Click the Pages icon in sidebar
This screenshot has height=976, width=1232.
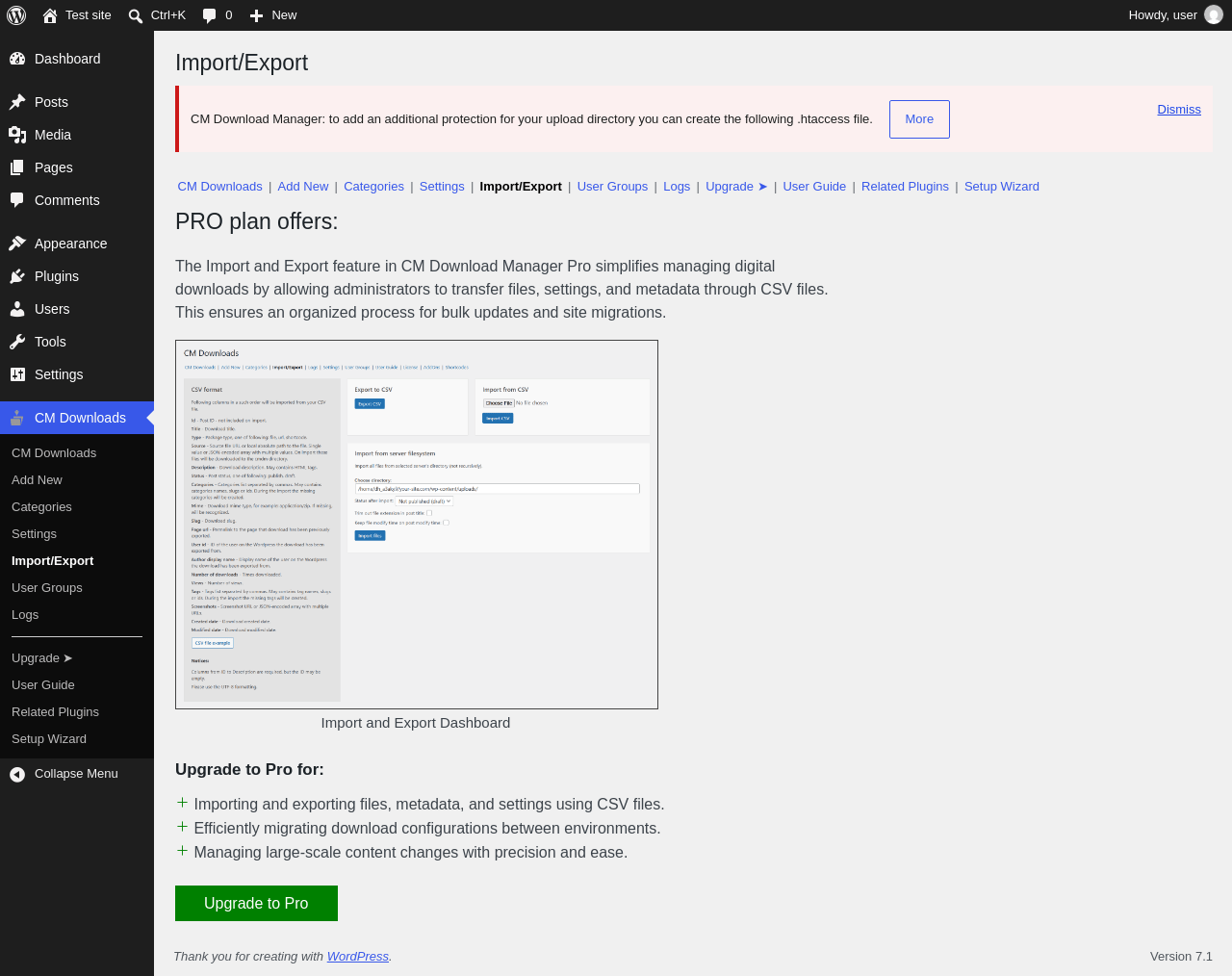(17, 167)
